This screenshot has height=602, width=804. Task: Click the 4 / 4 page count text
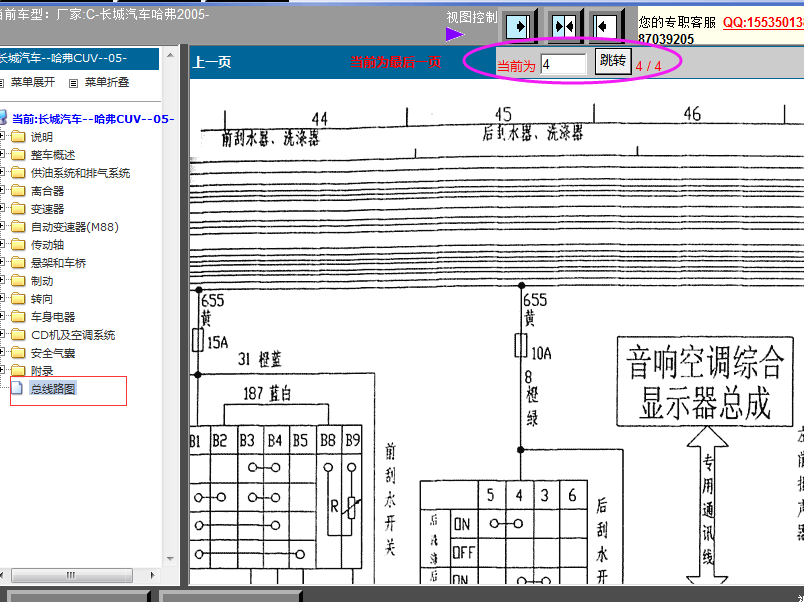coord(649,66)
